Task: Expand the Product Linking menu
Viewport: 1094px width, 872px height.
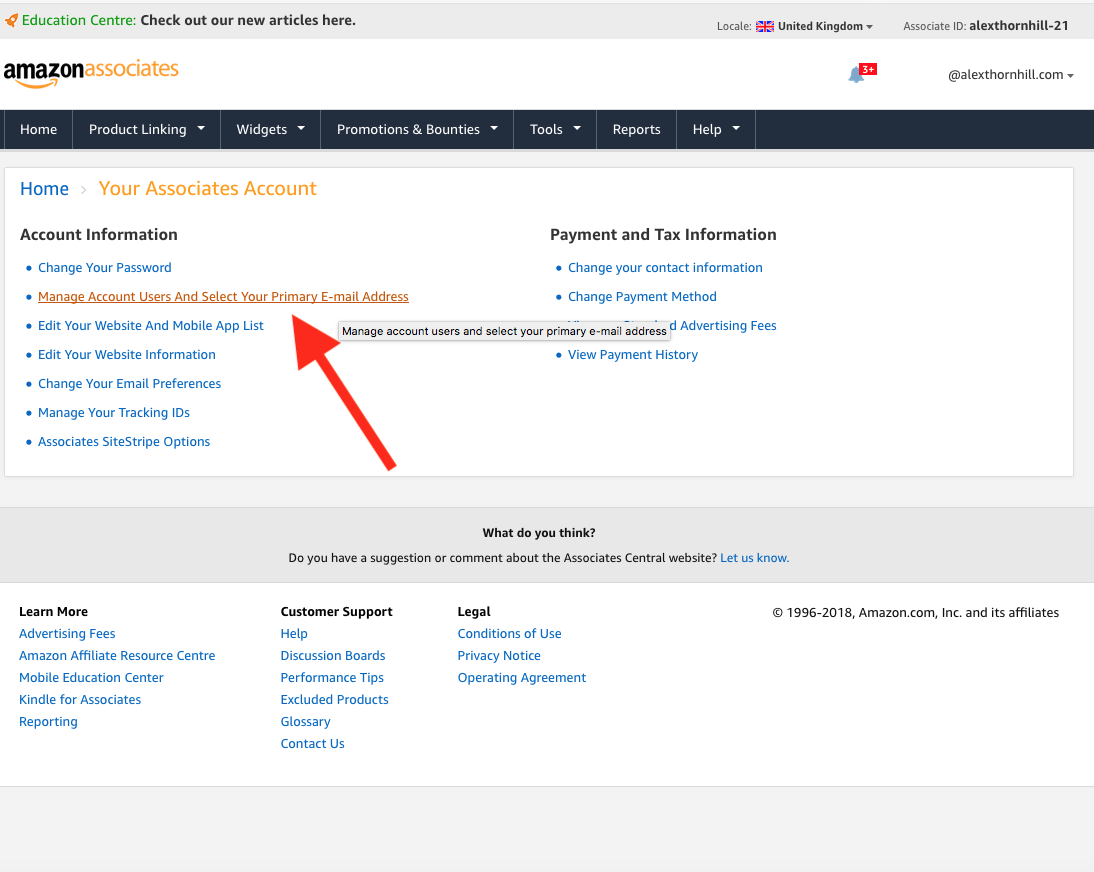Action: coord(147,129)
